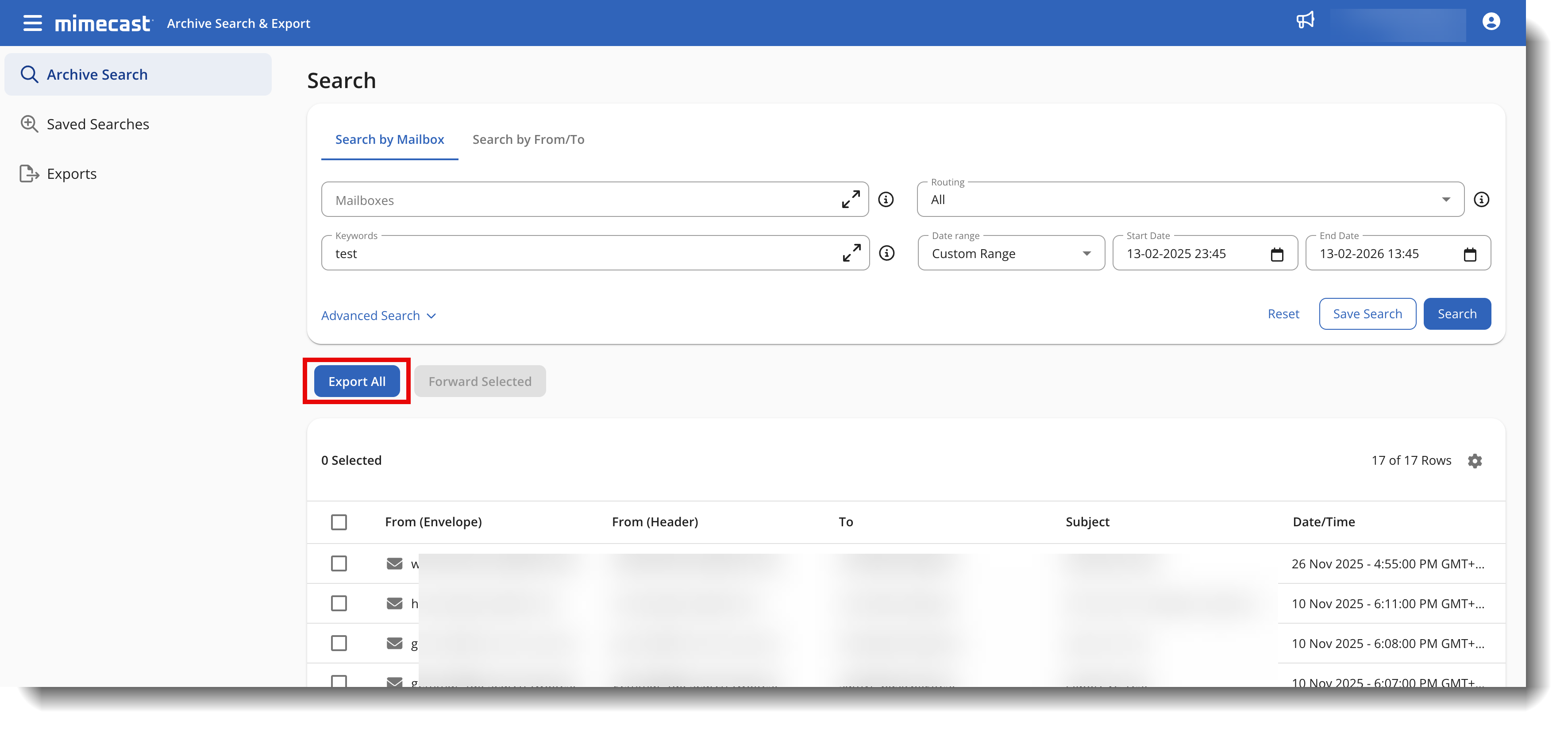Open the Routing dropdown
1568x729 pixels.
tap(1190, 199)
